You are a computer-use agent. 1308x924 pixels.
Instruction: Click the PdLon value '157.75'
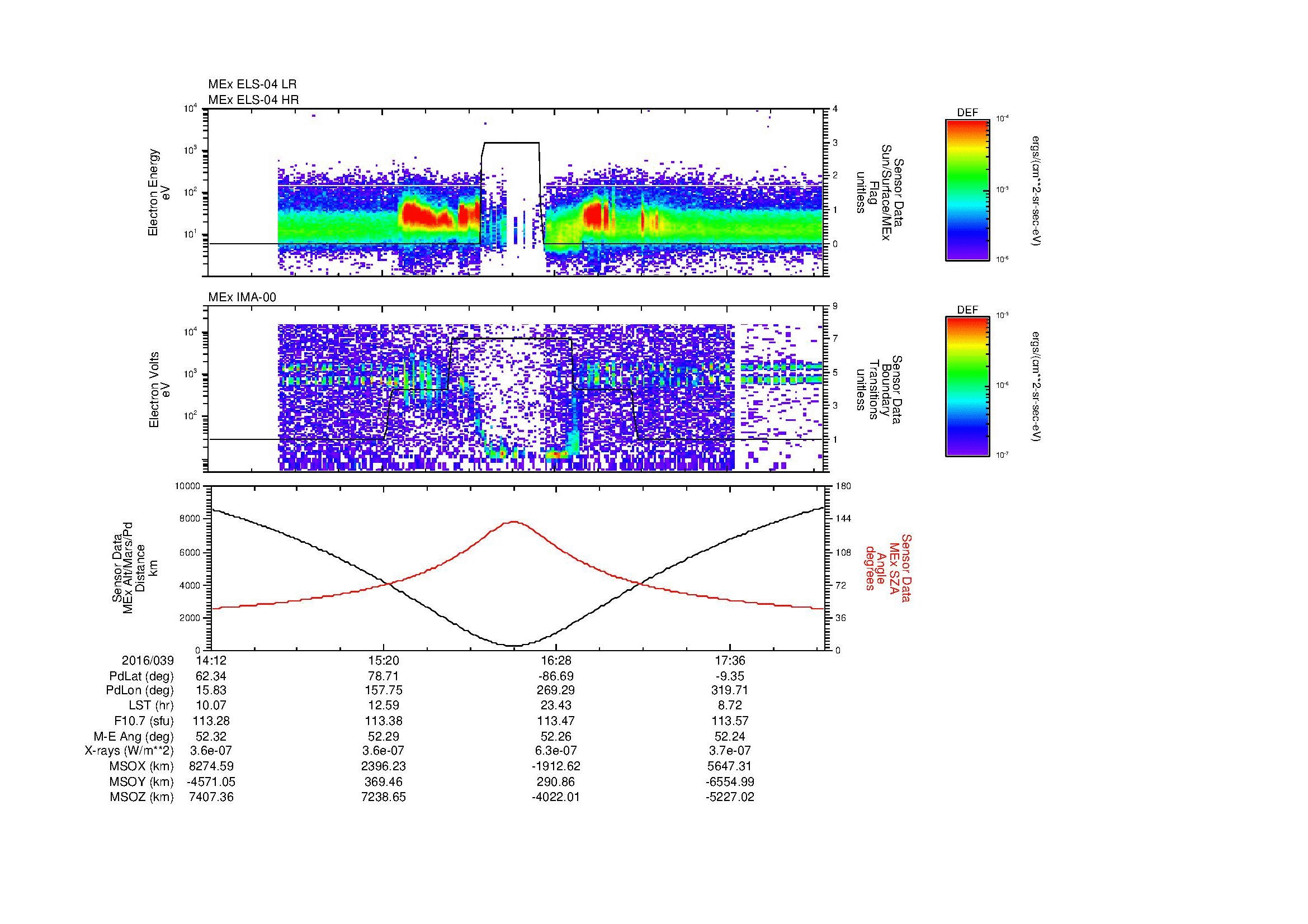384,690
